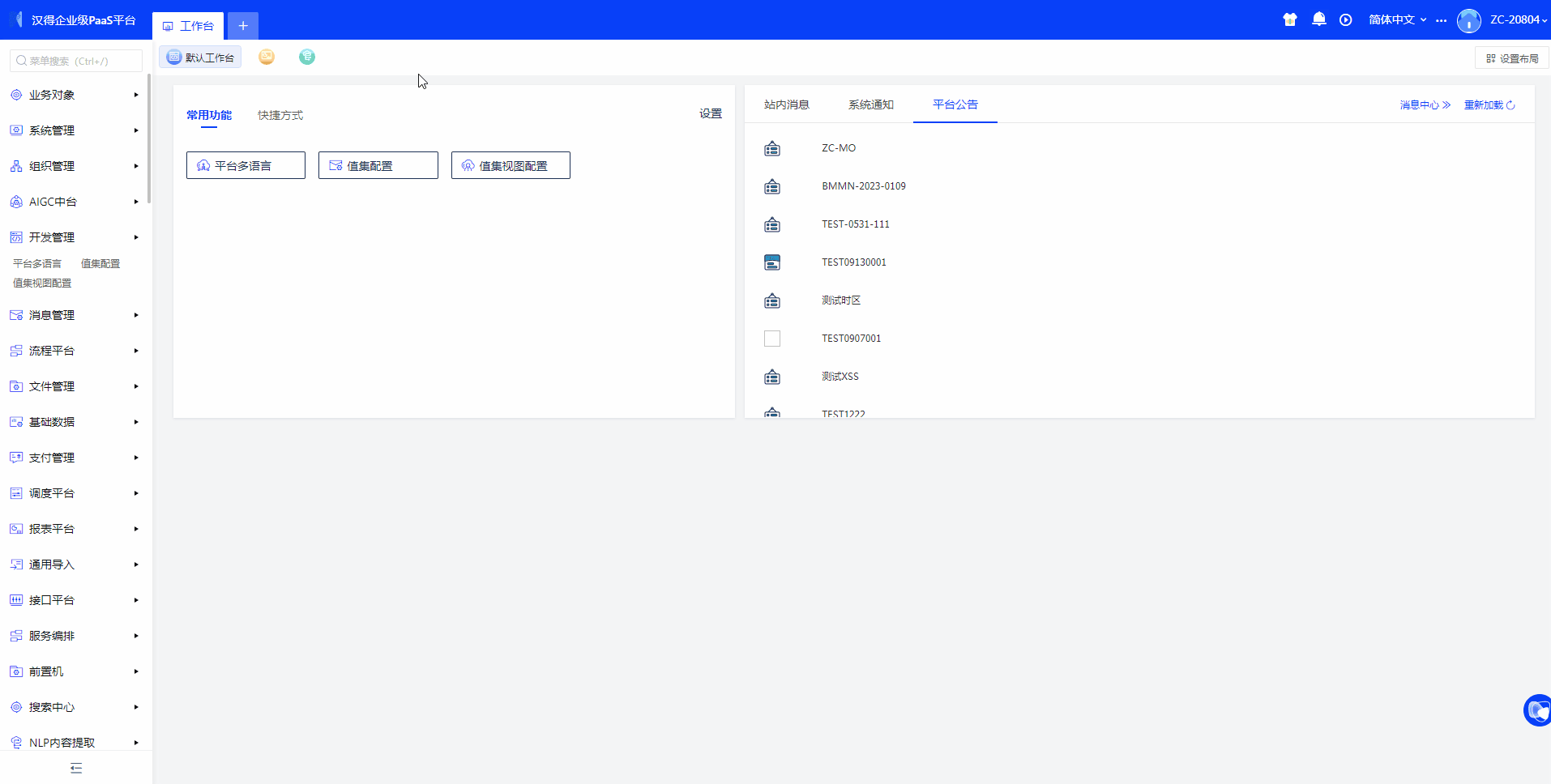Click 重新加载 to reload announcements

pyautogui.click(x=1489, y=105)
